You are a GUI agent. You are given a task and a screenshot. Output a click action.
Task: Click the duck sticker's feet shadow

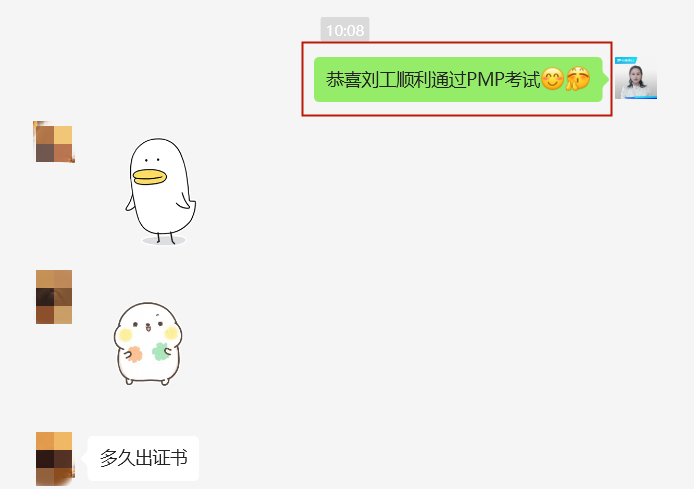(163, 241)
